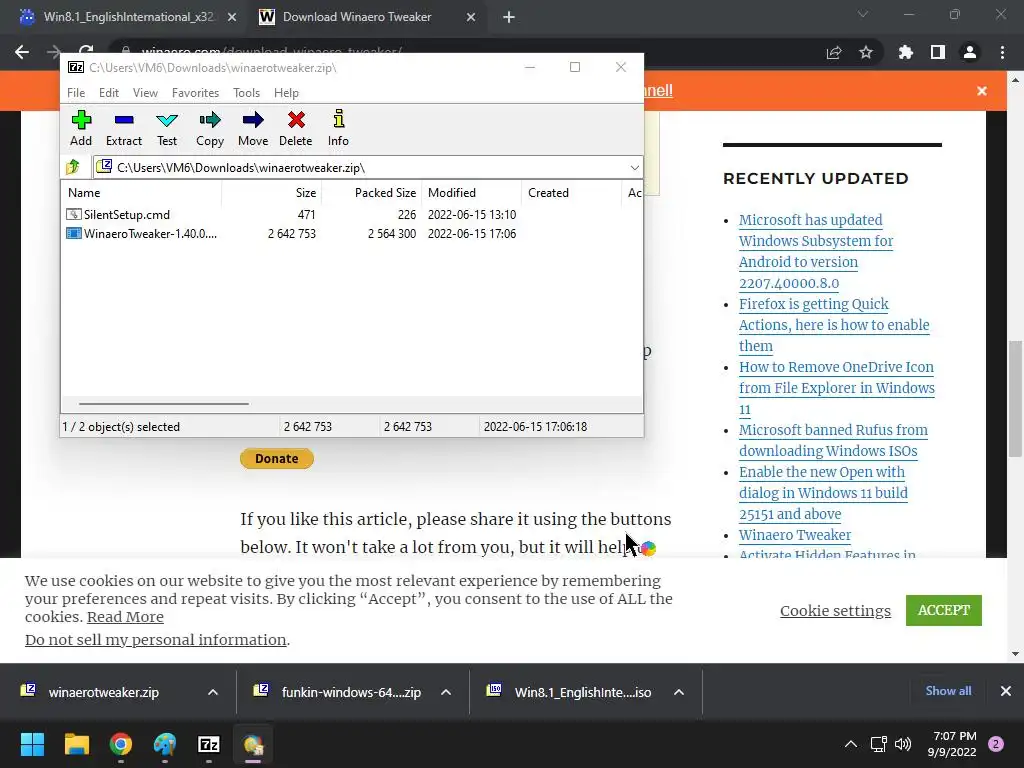Viewport: 1024px width, 768px height.
Task: Open Winaero Tweaker sidebar link
Action: point(795,535)
